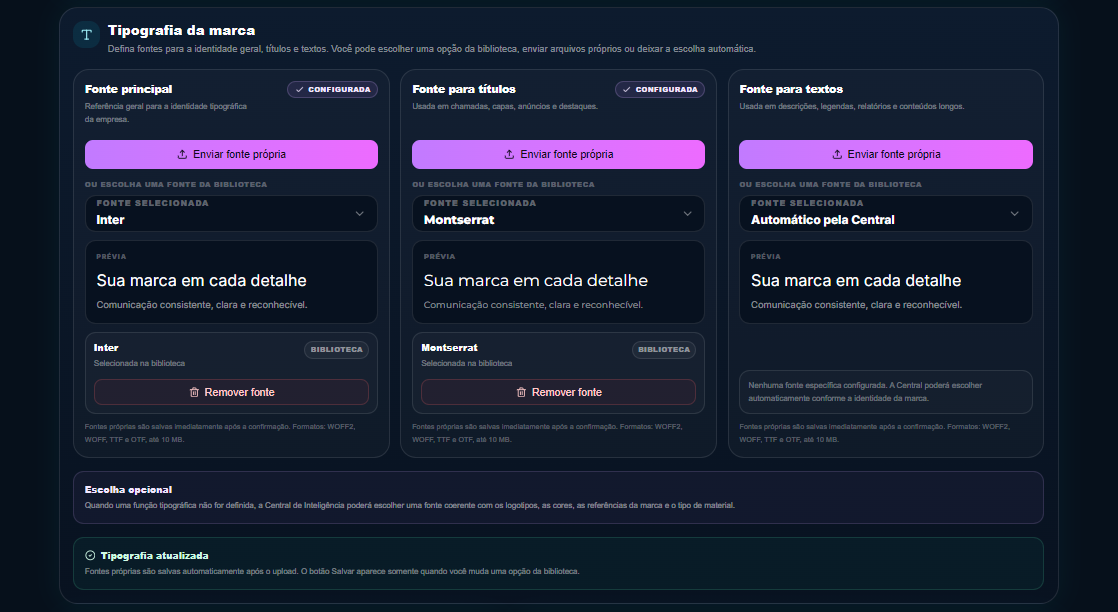This screenshot has width=1118, height=612.
Task: Click Fonte para textos preview box
Action: click(x=886, y=282)
